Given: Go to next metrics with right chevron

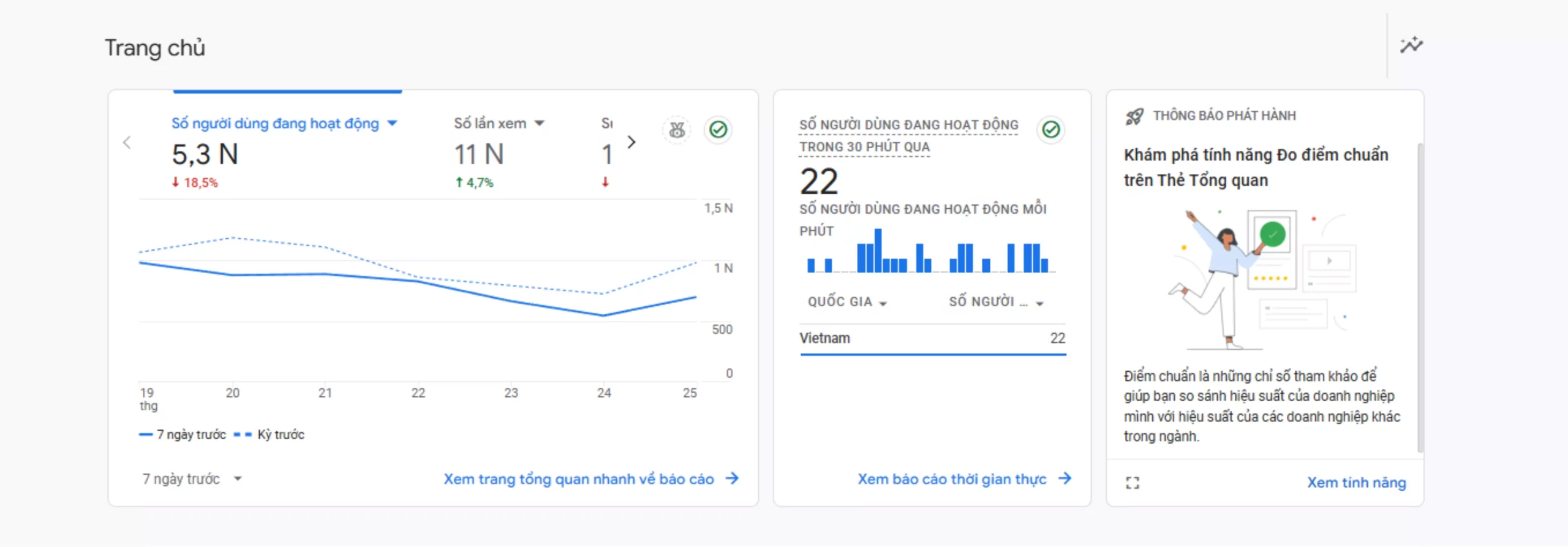Looking at the screenshot, I should tap(631, 143).
